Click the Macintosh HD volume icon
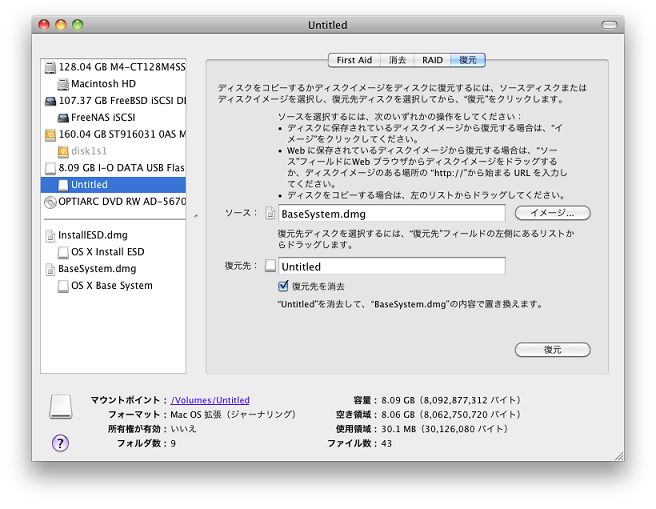The image size is (656, 509). pos(63,84)
